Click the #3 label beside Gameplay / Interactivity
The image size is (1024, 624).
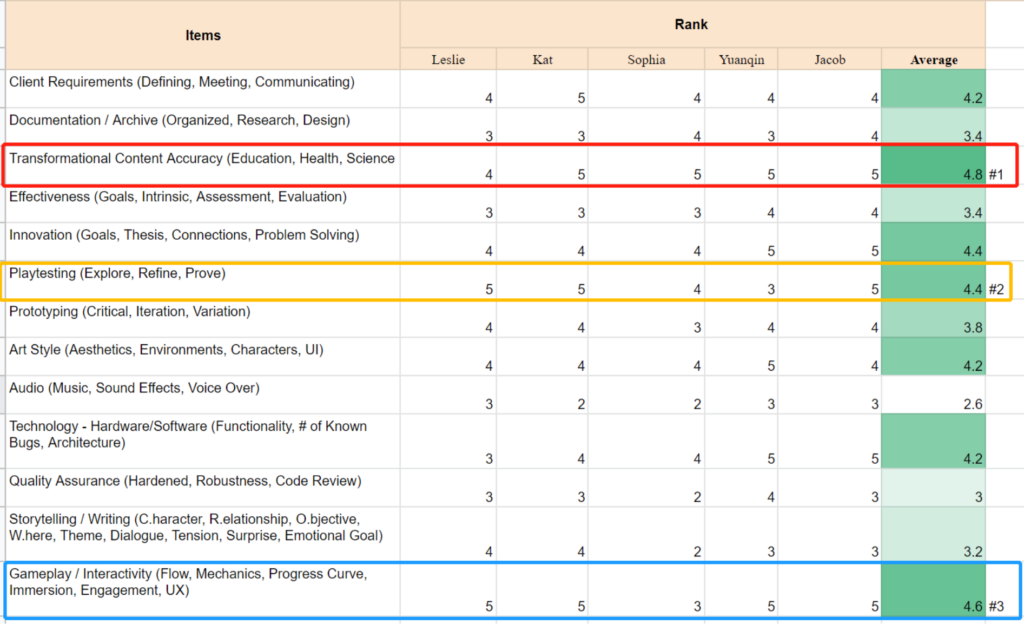pos(996,606)
